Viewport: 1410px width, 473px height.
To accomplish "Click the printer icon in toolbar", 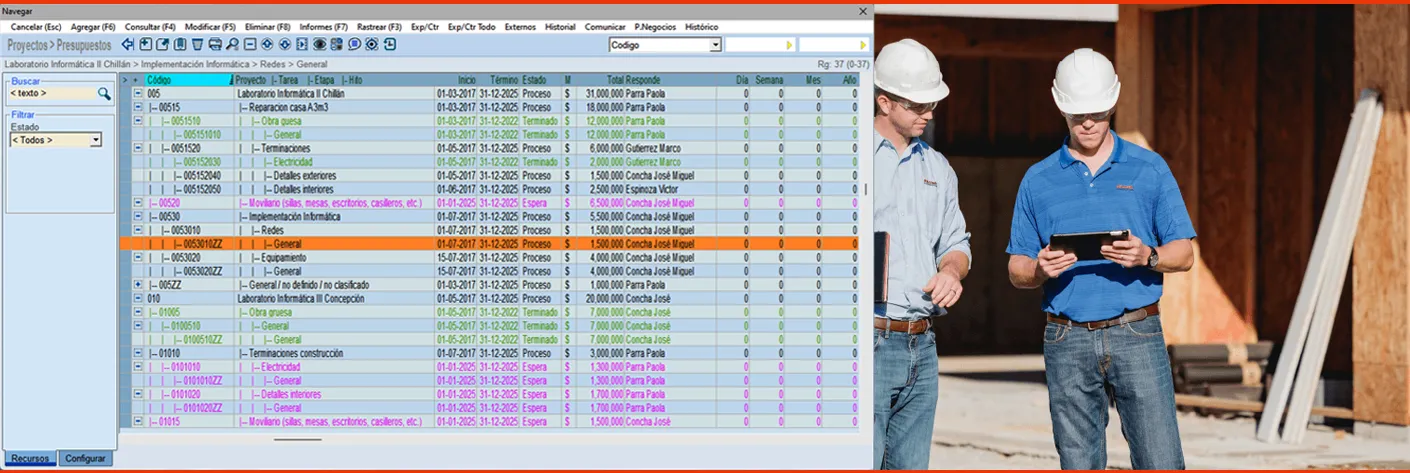I will click(215, 45).
